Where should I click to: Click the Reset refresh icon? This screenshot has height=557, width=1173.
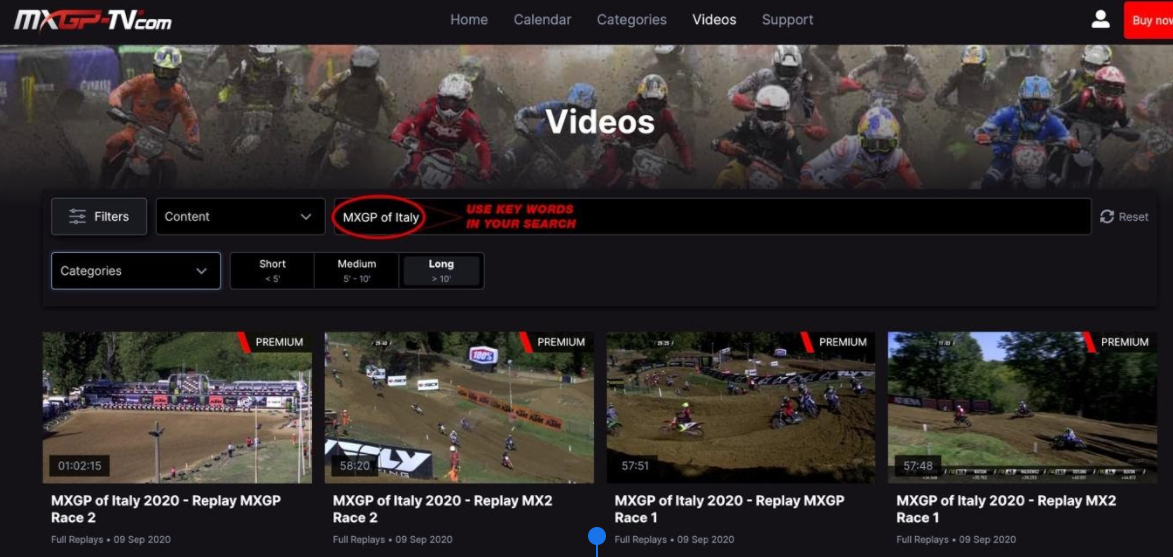click(1107, 216)
